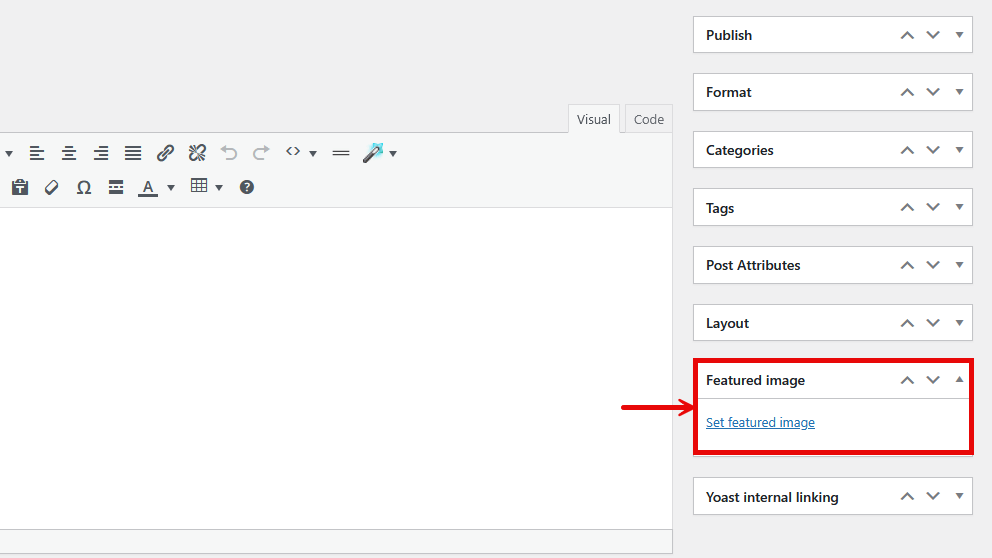
Task: Align text left in editor toolbar
Action: click(x=37, y=153)
